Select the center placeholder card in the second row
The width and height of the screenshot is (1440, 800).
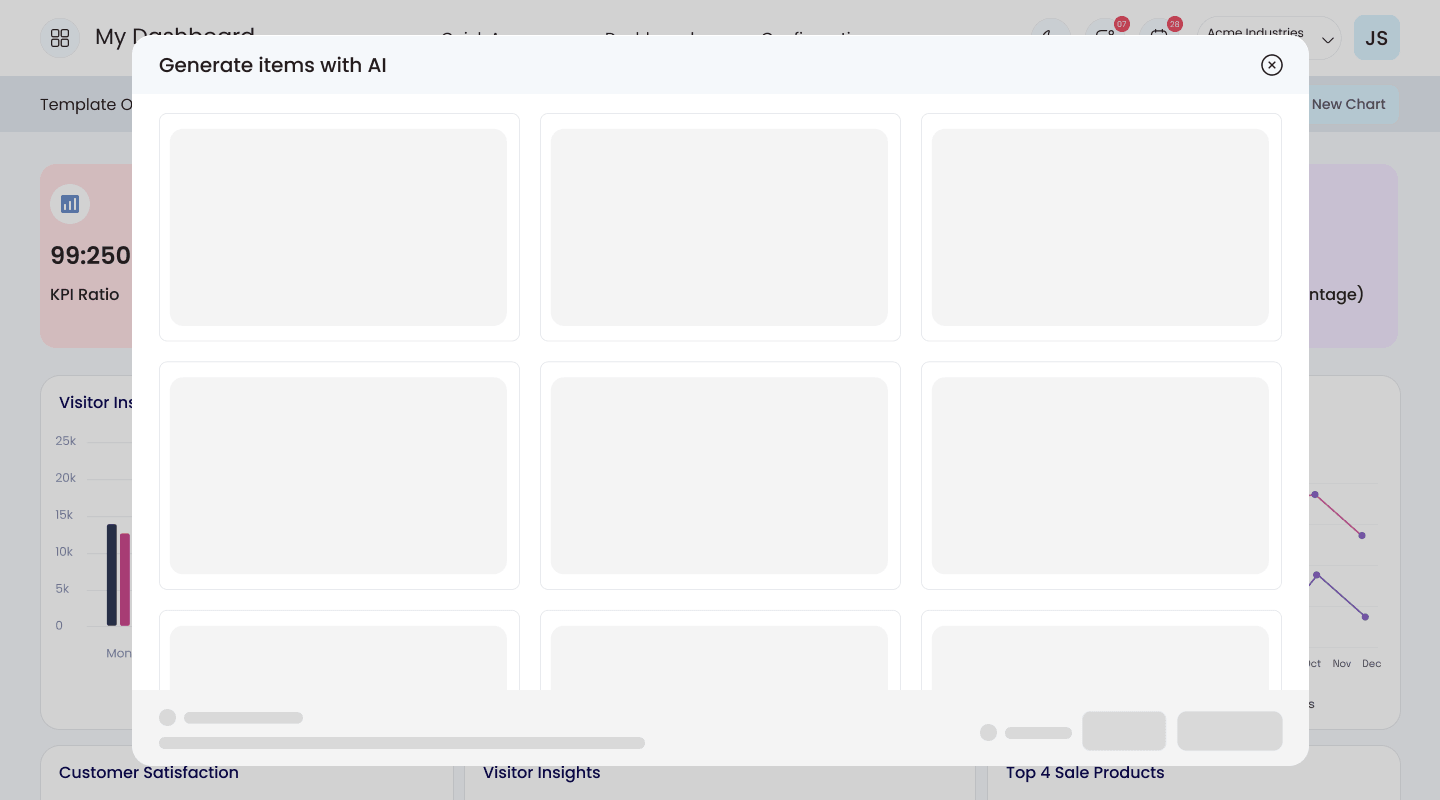click(720, 475)
